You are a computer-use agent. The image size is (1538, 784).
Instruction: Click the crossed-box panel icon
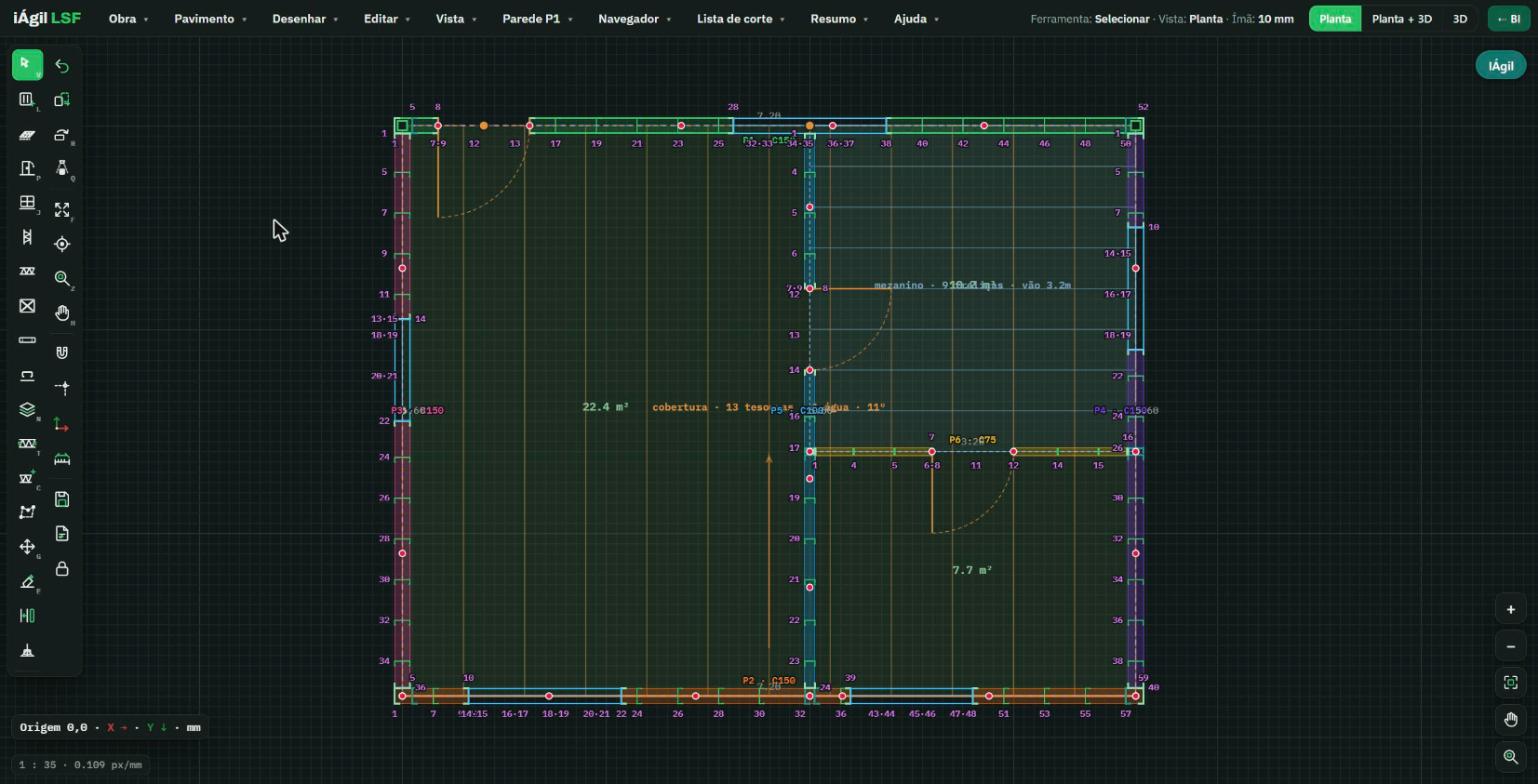[x=27, y=306]
